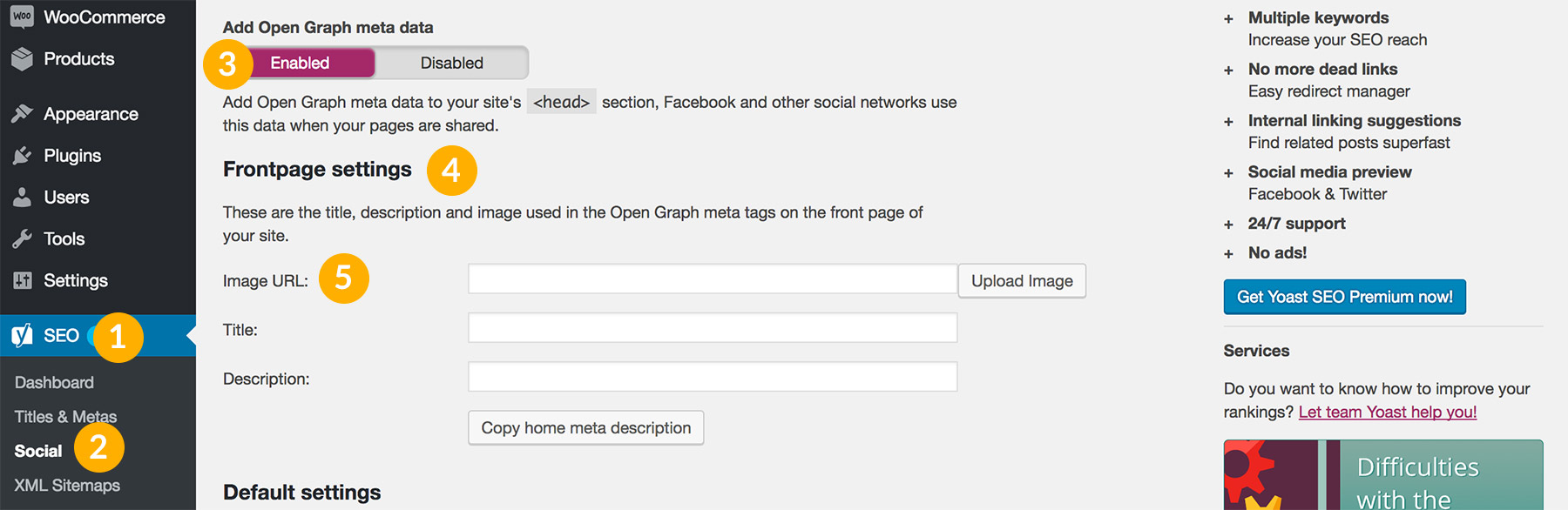Open the SEO Dashboard submenu
This screenshot has width=1568, height=510.
click(54, 383)
